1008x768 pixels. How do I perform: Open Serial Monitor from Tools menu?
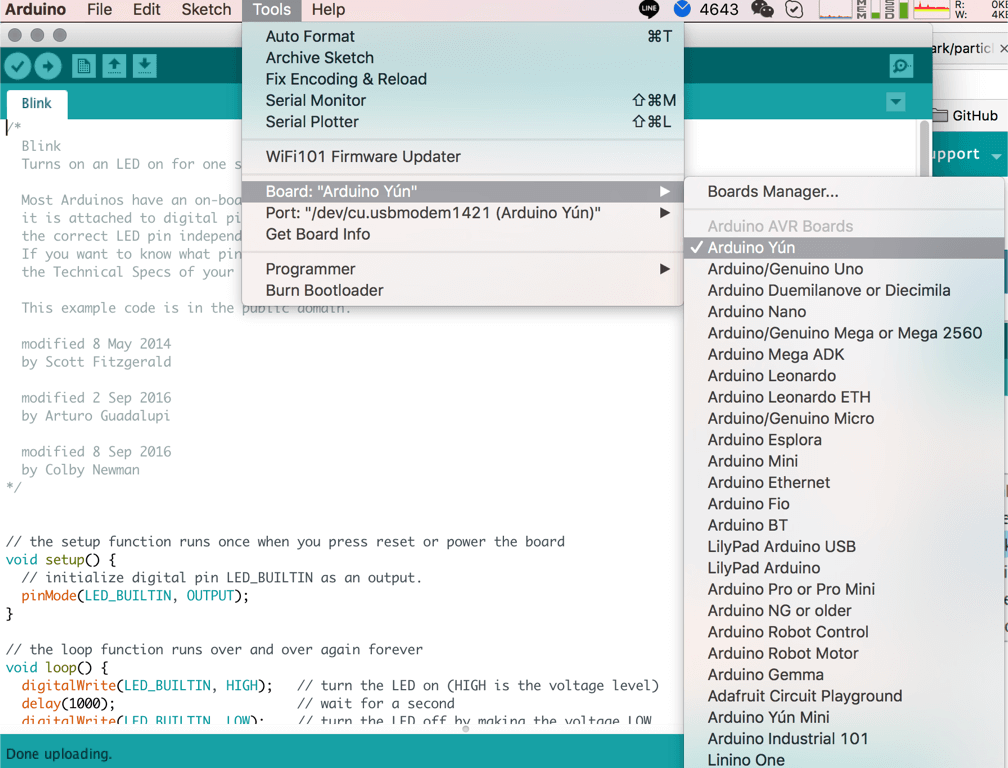click(x=463, y=100)
